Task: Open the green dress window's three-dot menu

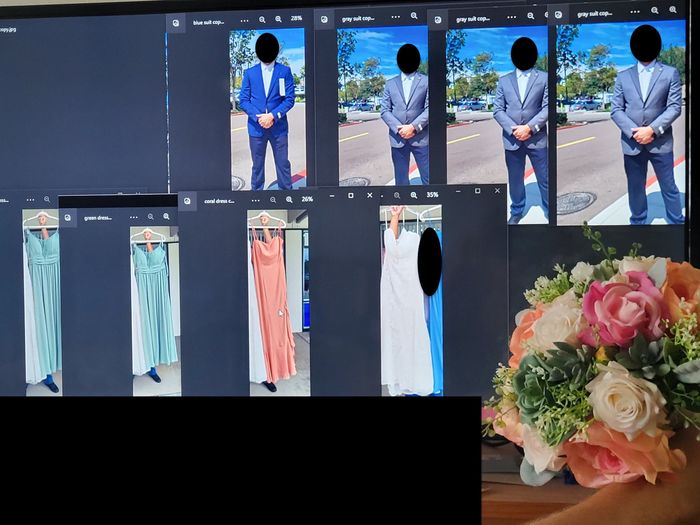Action: [x=132, y=216]
